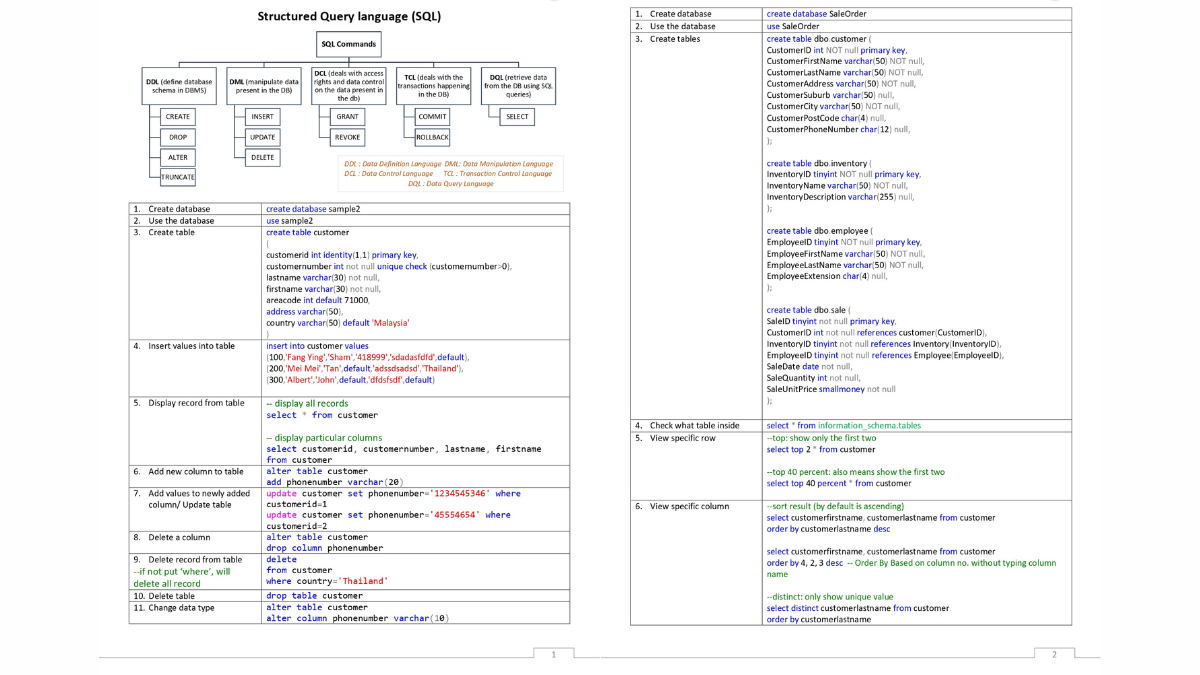Viewport: 1200px width, 675px height.
Task: Click '6. View specific column' row label
Action: pyautogui.click(x=682, y=506)
